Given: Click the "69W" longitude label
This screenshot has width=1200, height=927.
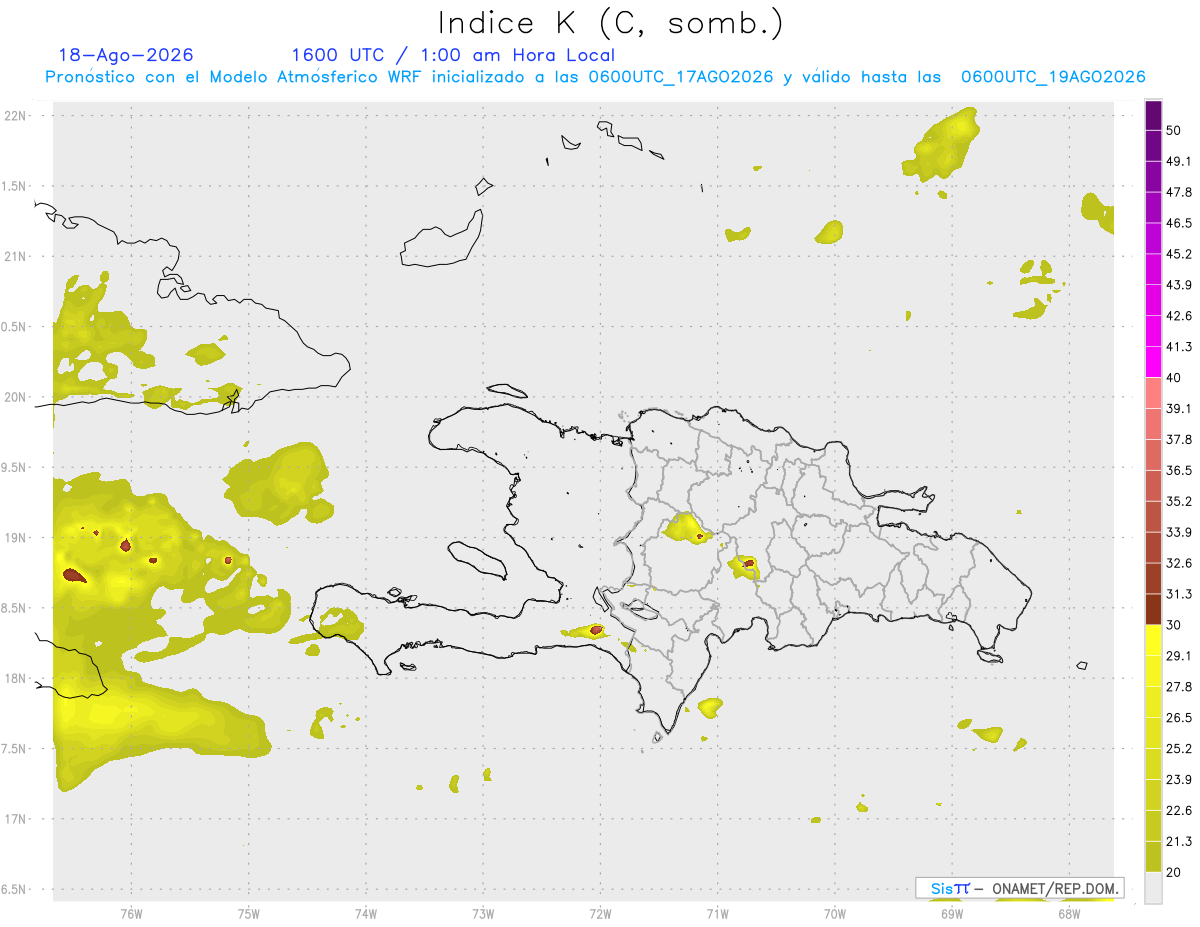Looking at the screenshot, I should (951, 913).
